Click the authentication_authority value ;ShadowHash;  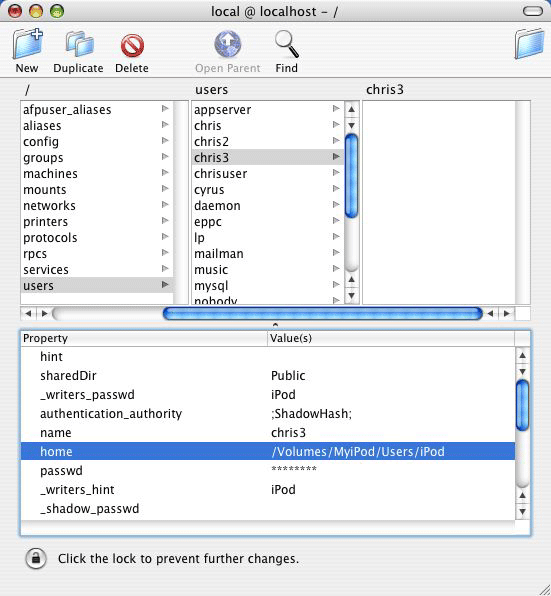pyautogui.click(x=311, y=414)
